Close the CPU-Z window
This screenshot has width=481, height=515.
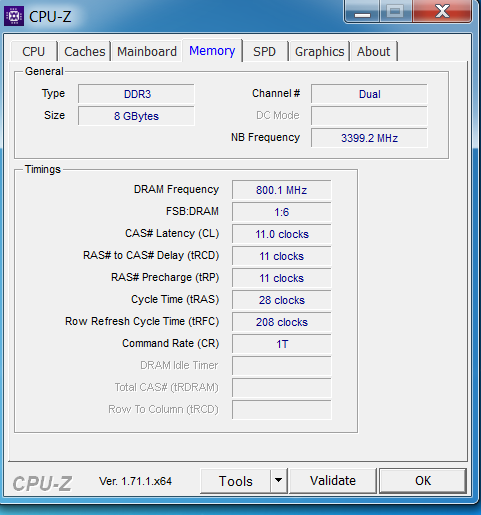[442, 12]
